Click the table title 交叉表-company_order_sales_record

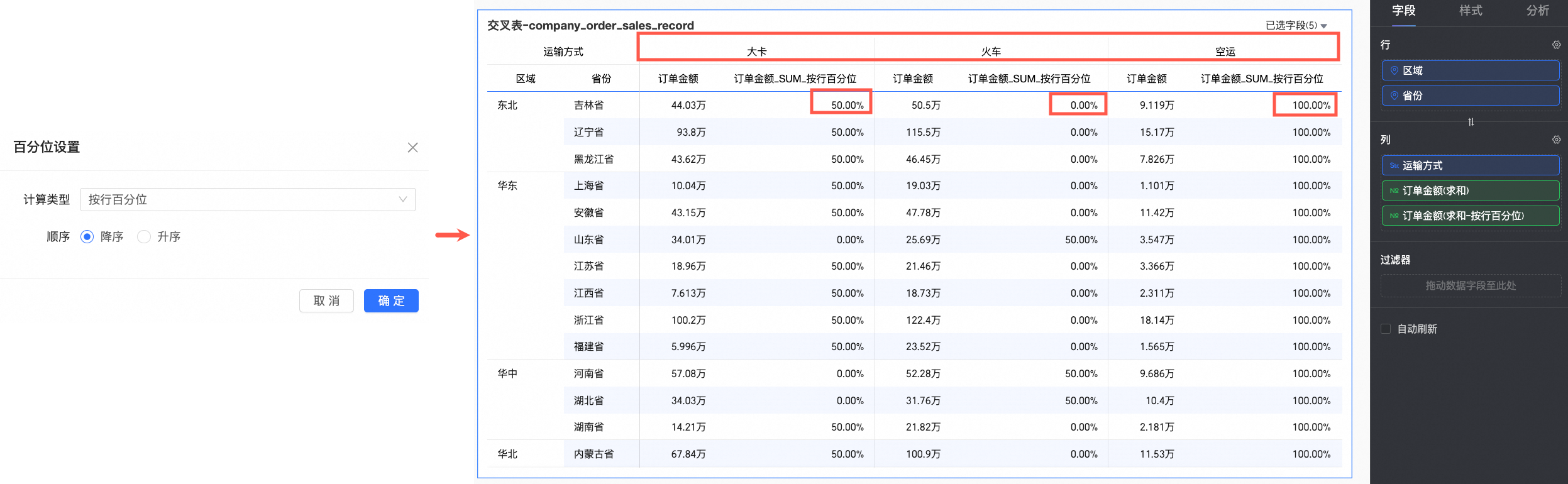coord(590,25)
